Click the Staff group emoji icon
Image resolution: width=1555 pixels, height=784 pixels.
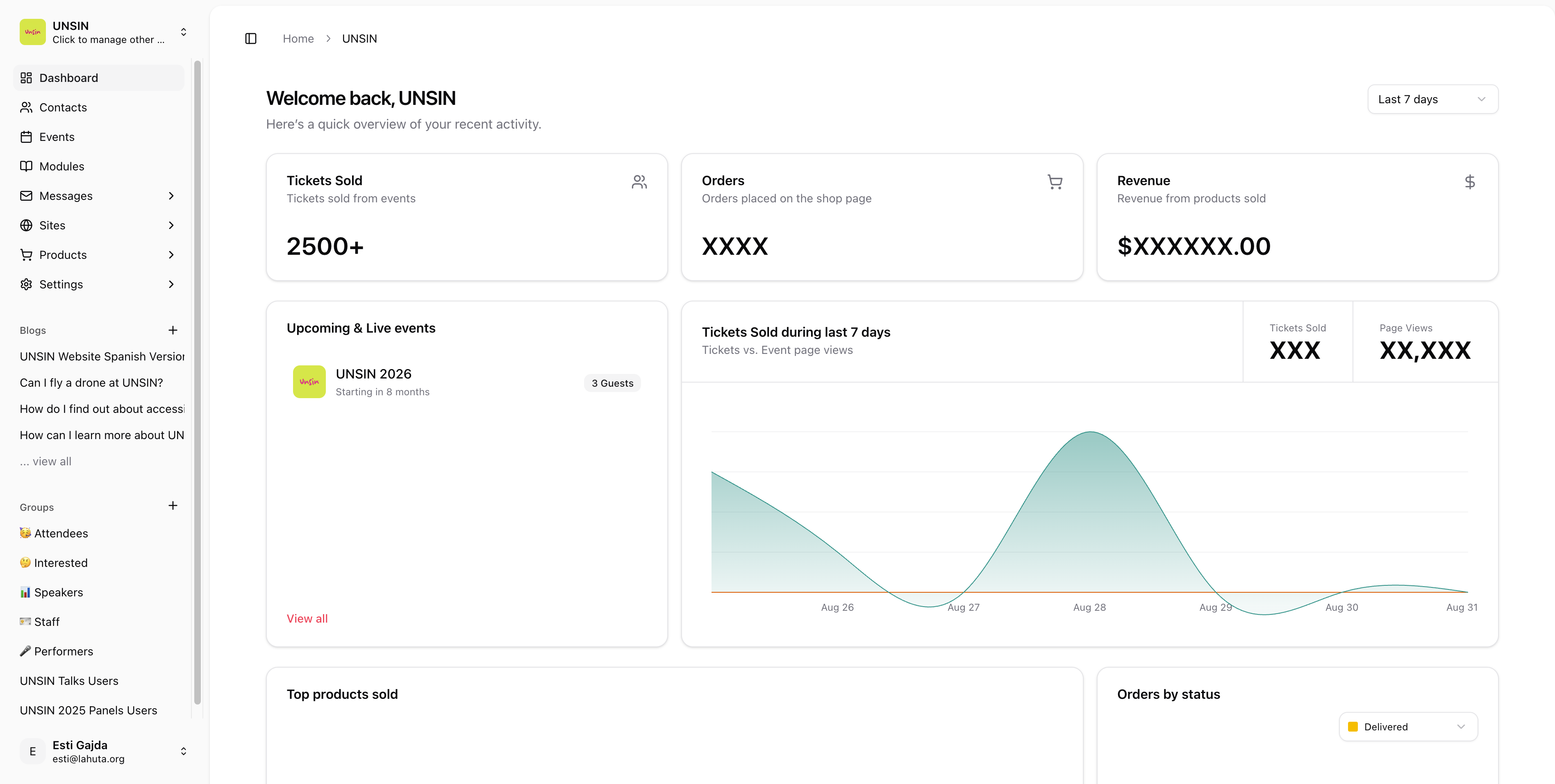coord(25,621)
